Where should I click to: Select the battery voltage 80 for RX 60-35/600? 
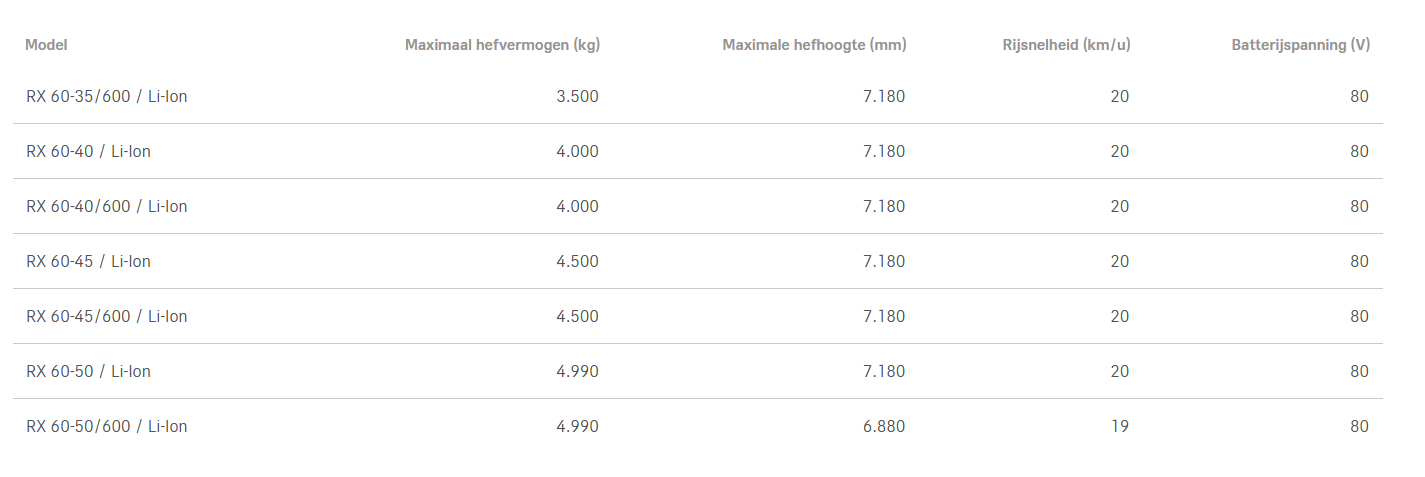(1359, 97)
